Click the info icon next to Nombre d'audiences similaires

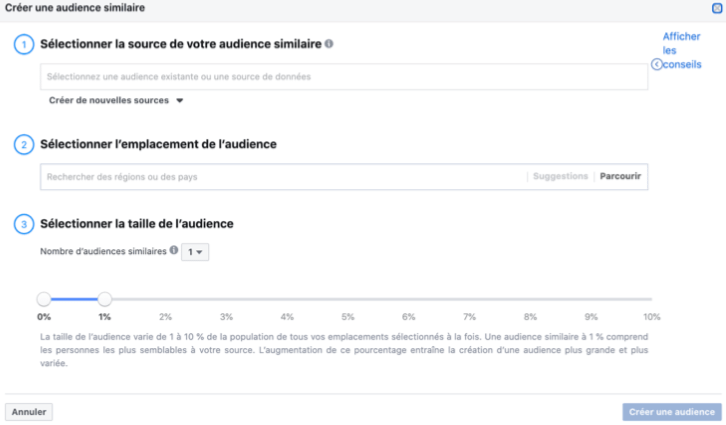(x=174, y=250)
